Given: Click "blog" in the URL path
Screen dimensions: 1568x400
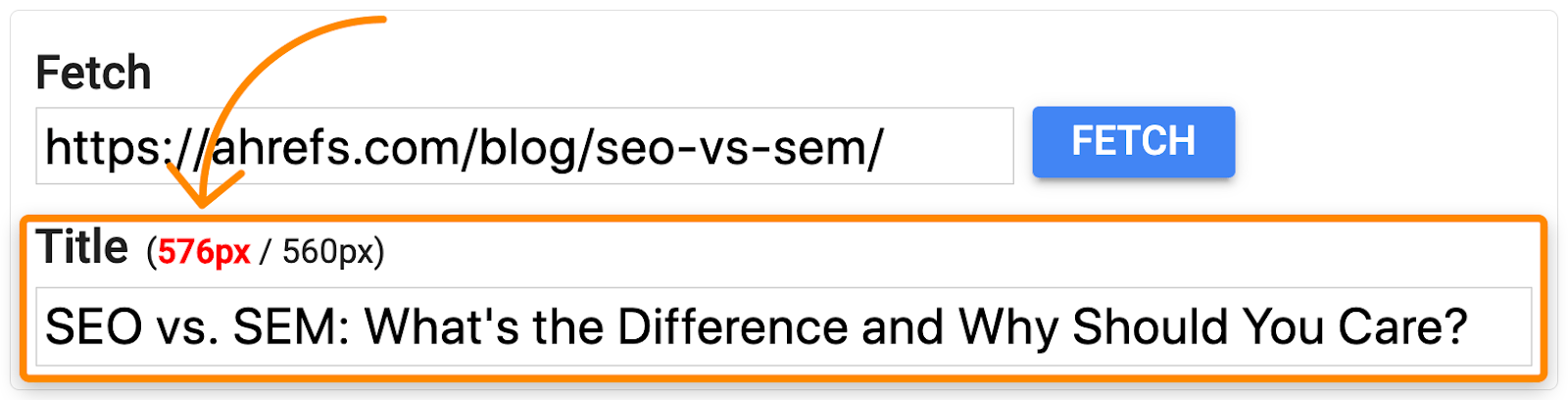Looking at the screenshot, I should point(529,148).
